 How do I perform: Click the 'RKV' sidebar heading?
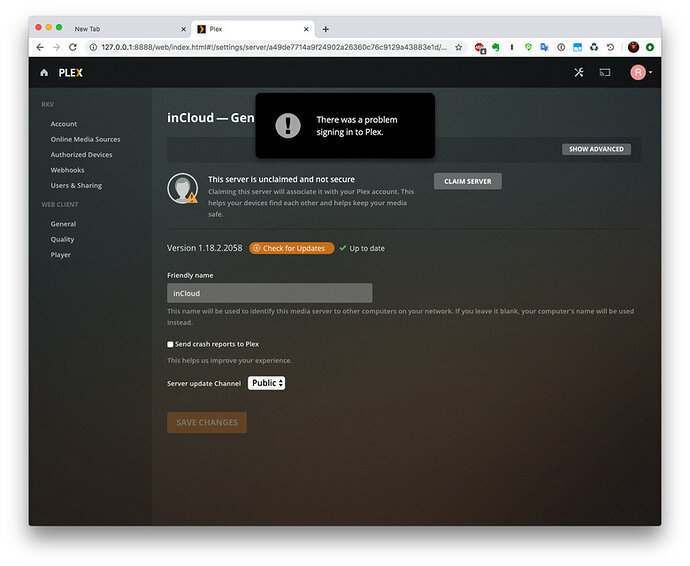click(48, 105)
